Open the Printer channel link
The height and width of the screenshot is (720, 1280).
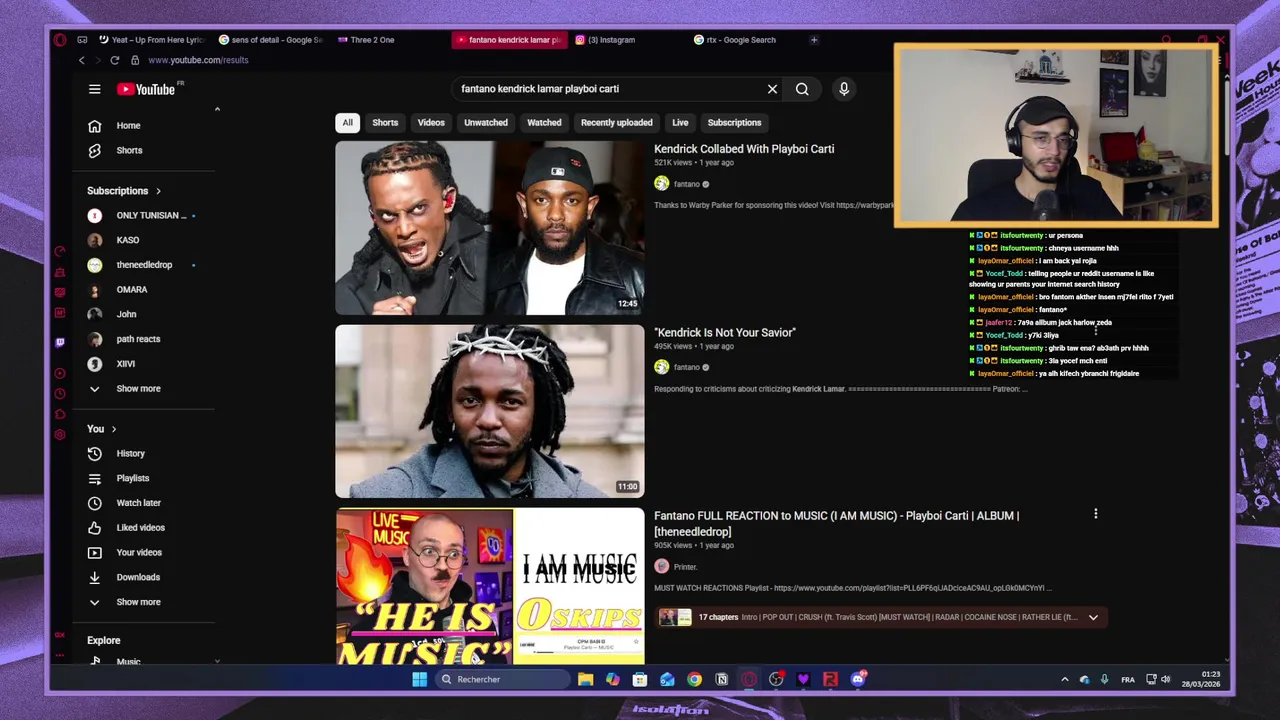[x=685, y=567]
